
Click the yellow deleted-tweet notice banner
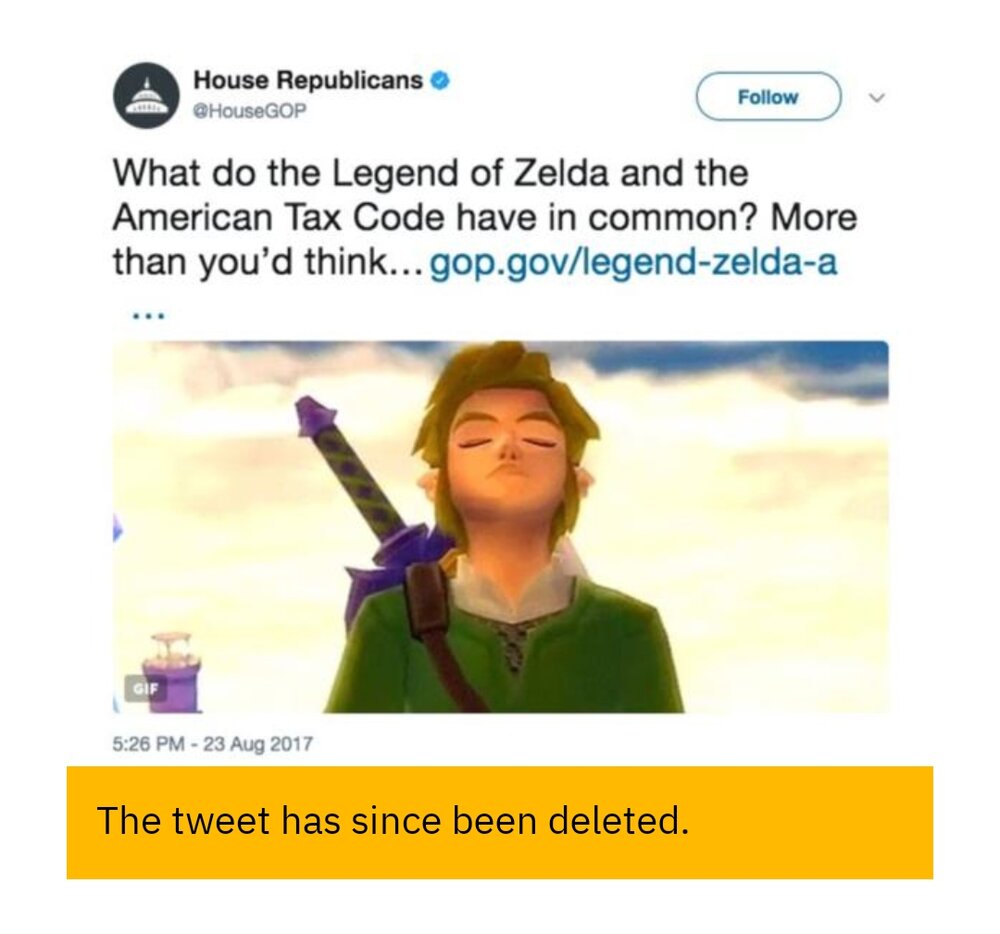499,822
